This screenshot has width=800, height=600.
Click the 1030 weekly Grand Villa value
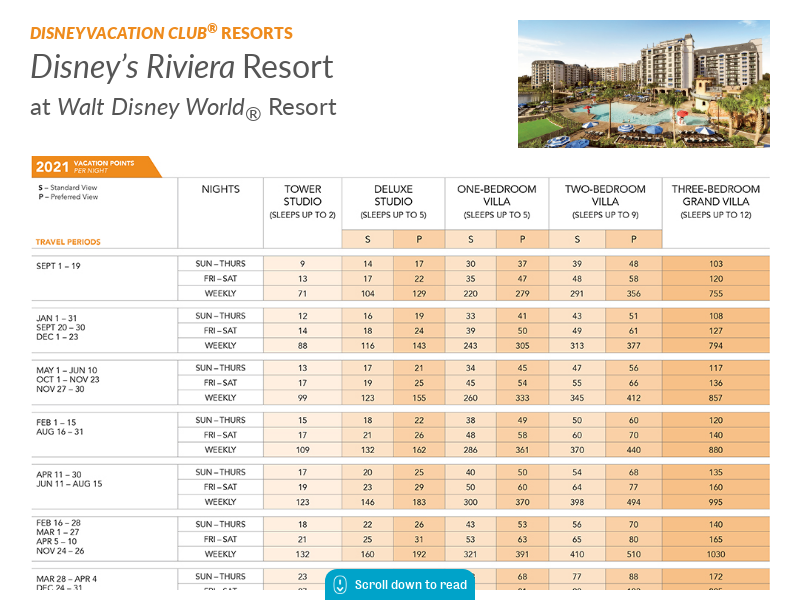tap(715, 553)
